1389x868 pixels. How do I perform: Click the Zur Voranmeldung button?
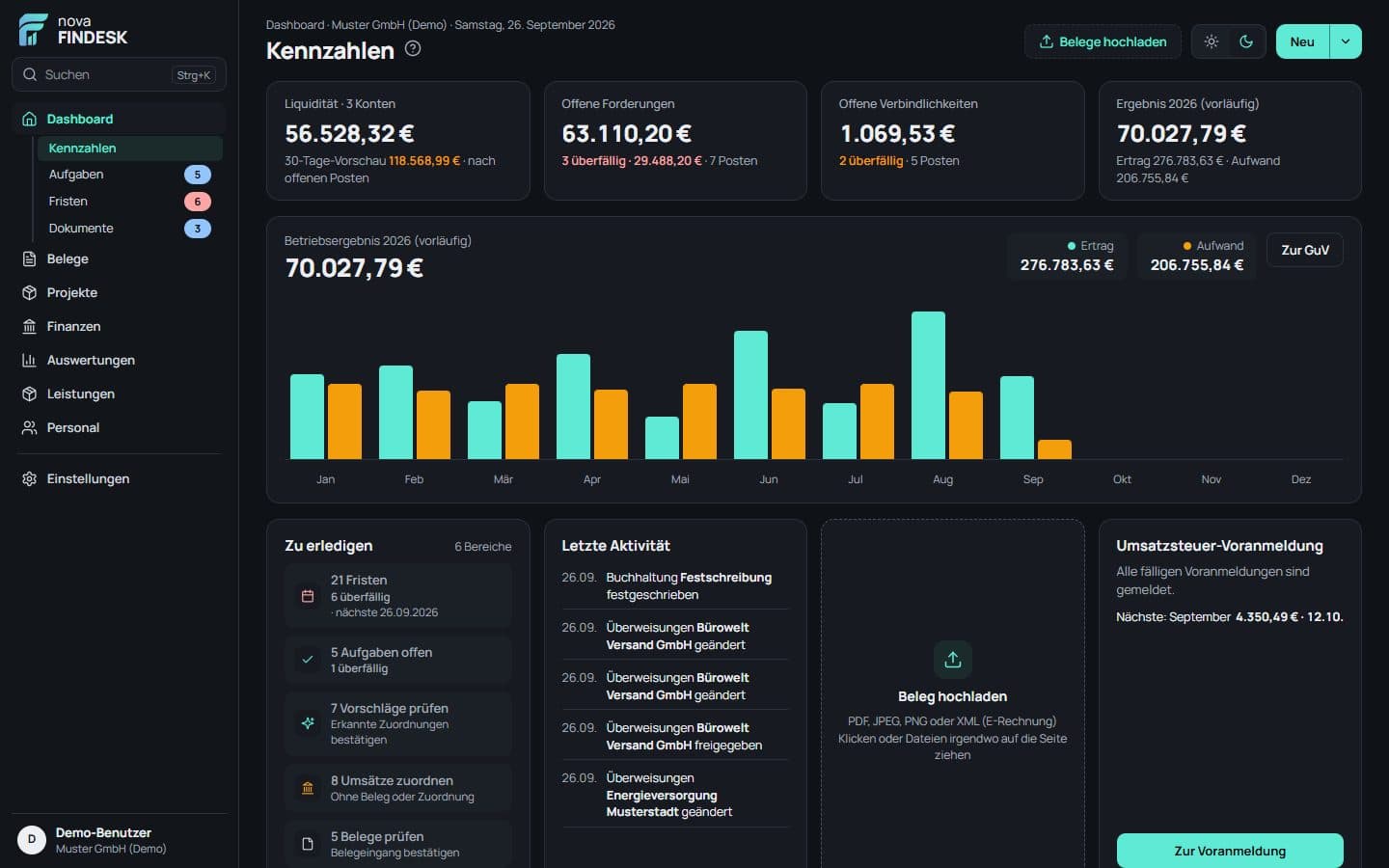click(1230, 851)
